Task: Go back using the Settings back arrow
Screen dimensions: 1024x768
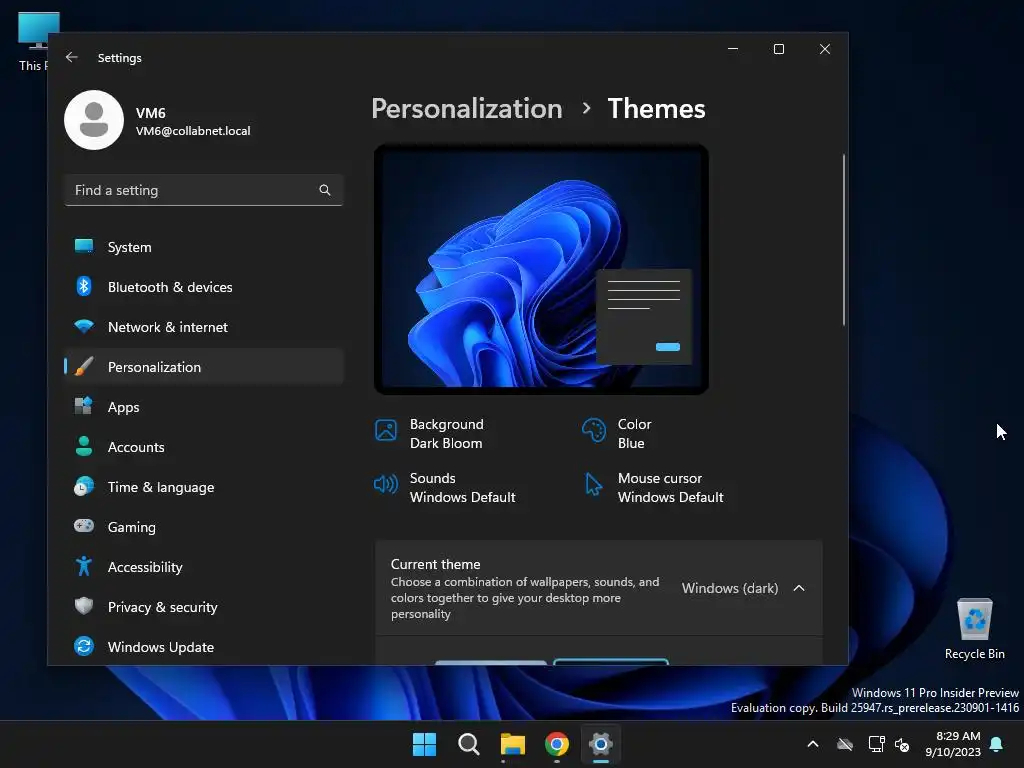Action: pyautogui.click(x=72, y=57)
